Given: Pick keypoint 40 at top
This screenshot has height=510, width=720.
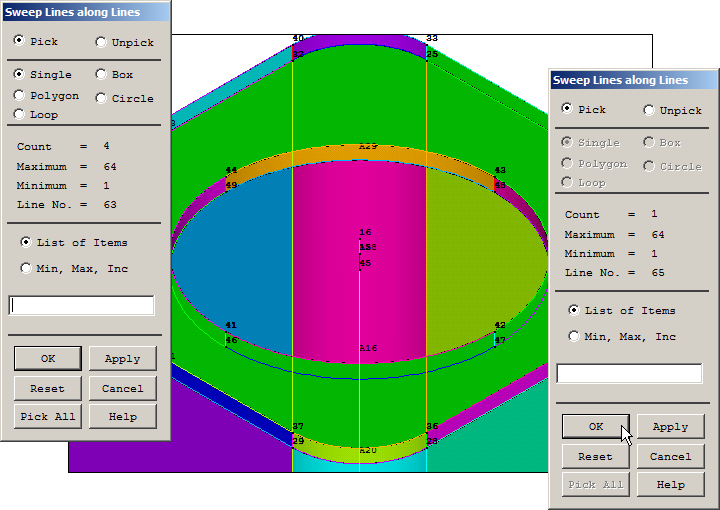Looking at the screenshot, I should click(x=298, y=39).
